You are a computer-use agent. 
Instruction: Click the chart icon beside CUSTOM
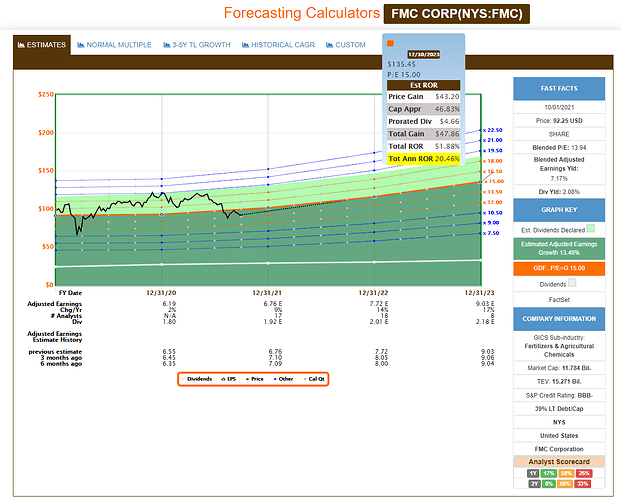coord(330,45)
